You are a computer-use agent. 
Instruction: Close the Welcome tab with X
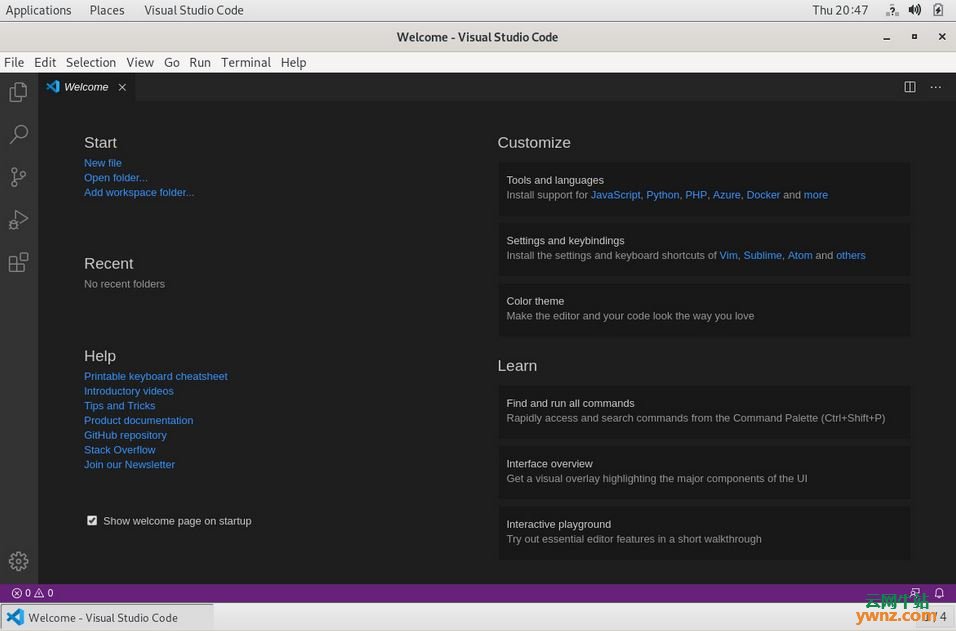pos(122,87)
